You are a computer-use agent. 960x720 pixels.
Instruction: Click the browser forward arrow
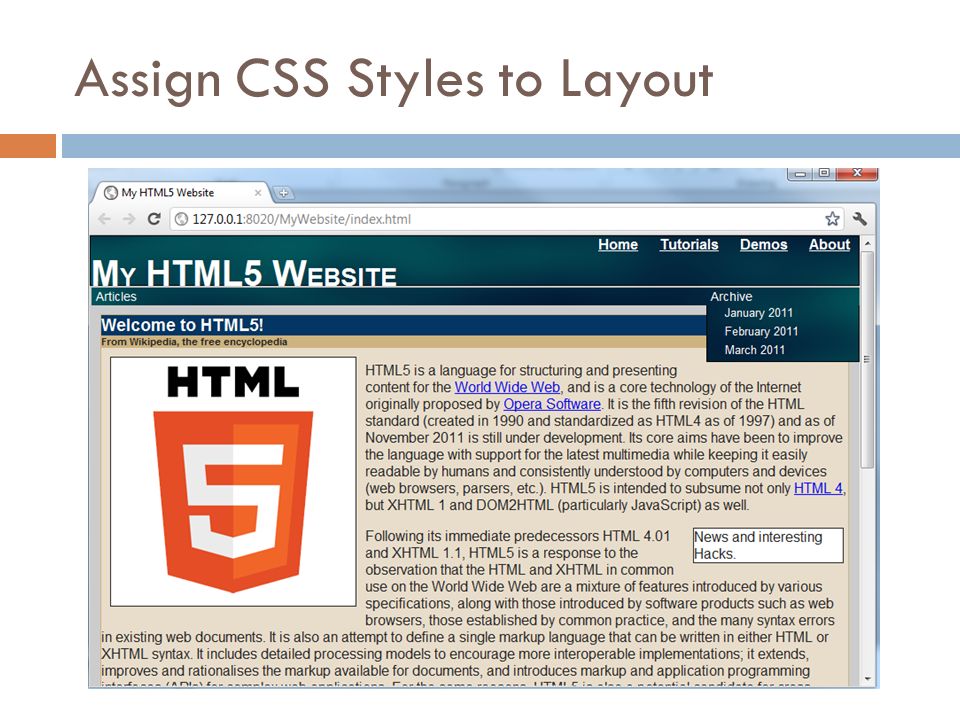(129, 219)
